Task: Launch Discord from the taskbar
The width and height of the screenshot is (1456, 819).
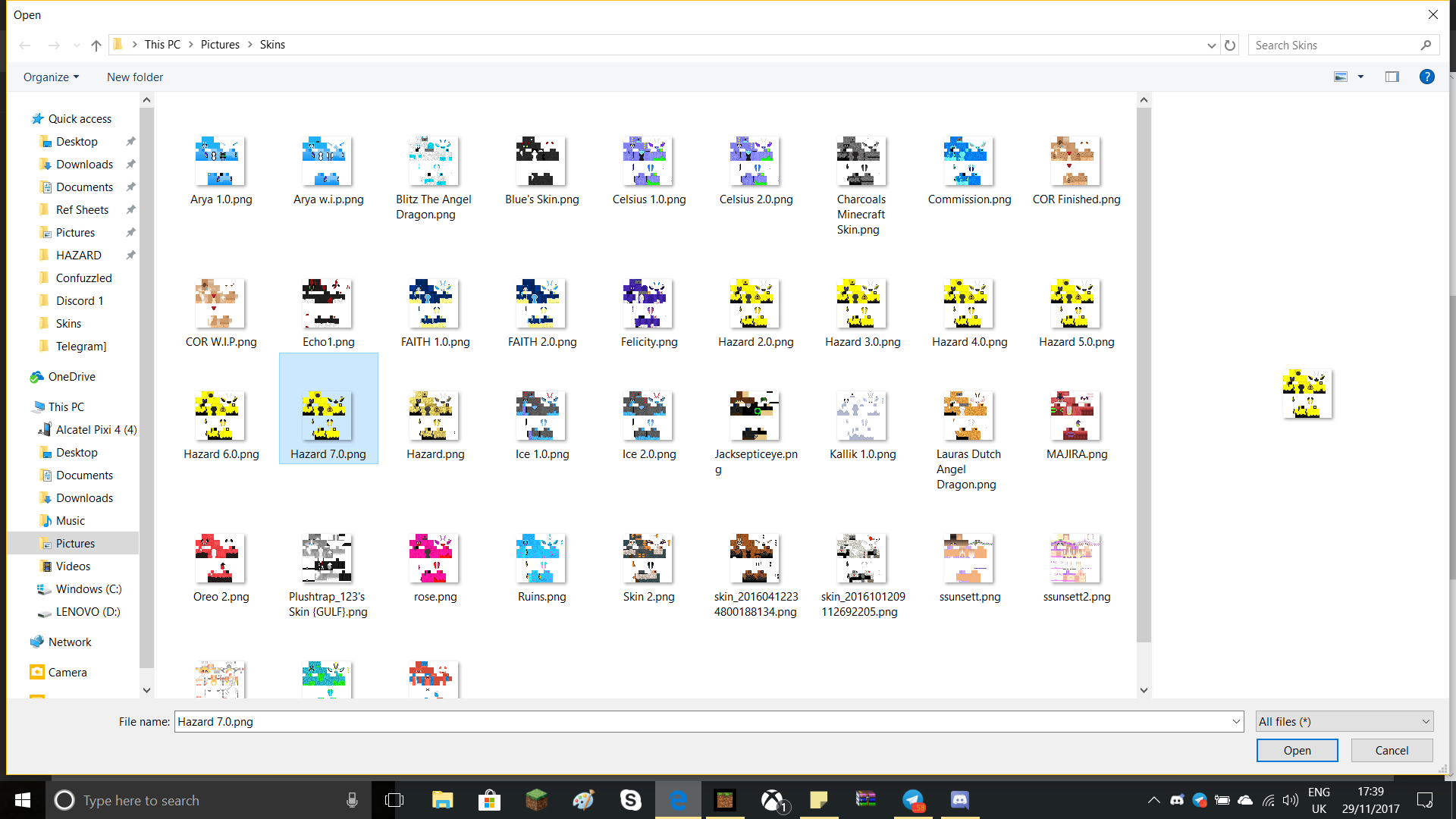Action: tap(959, 800)
